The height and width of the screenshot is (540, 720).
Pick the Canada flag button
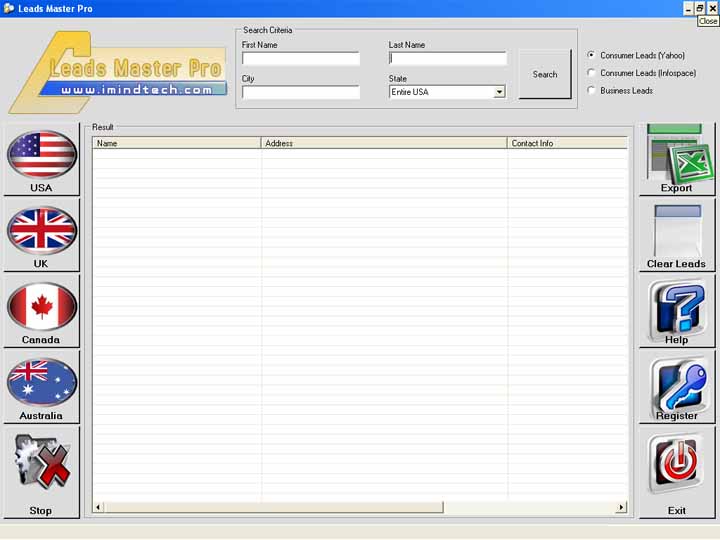click(41, 312)
